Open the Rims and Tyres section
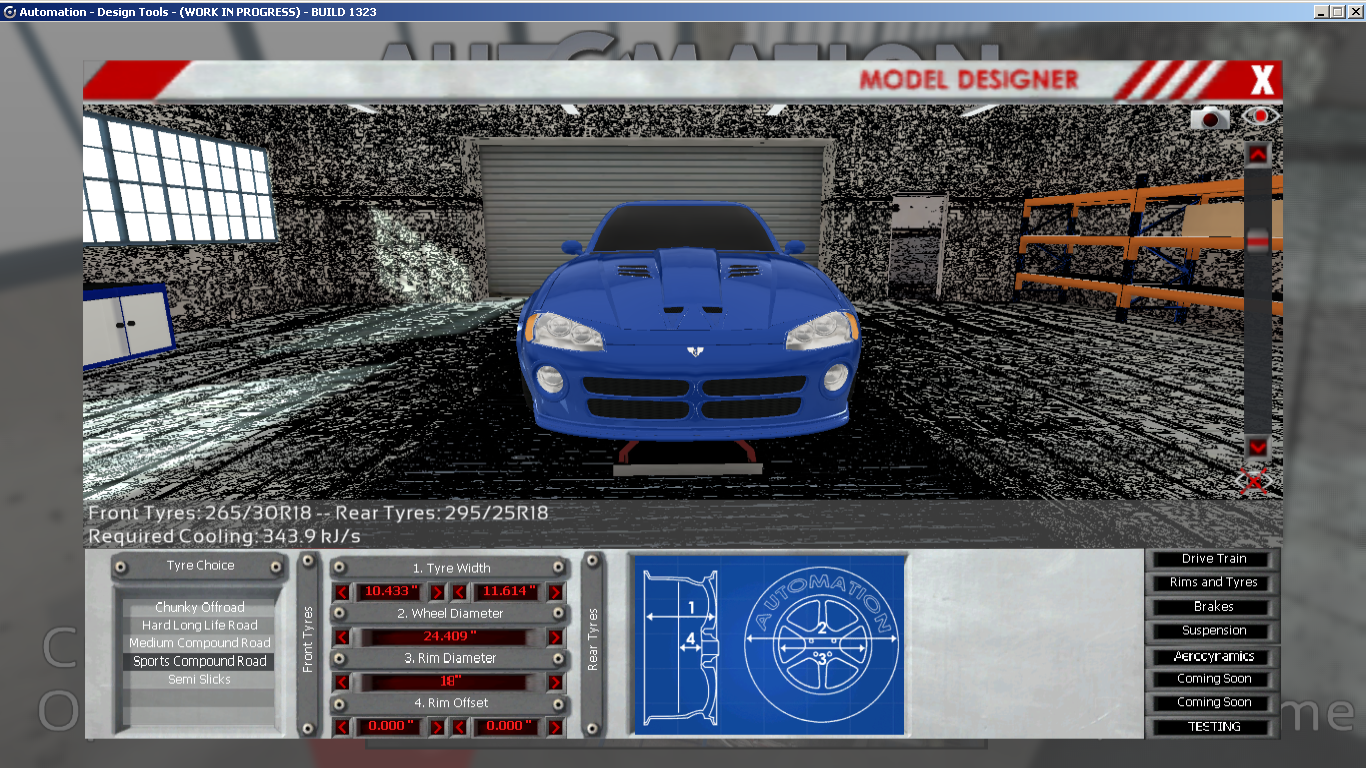 click(1212, 583)
